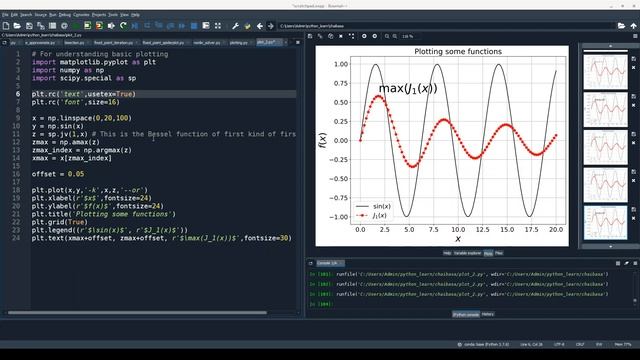The height and width of the screenshot is (360, 640).
Task: Open the Plots pane options menu
Action: 635,36
